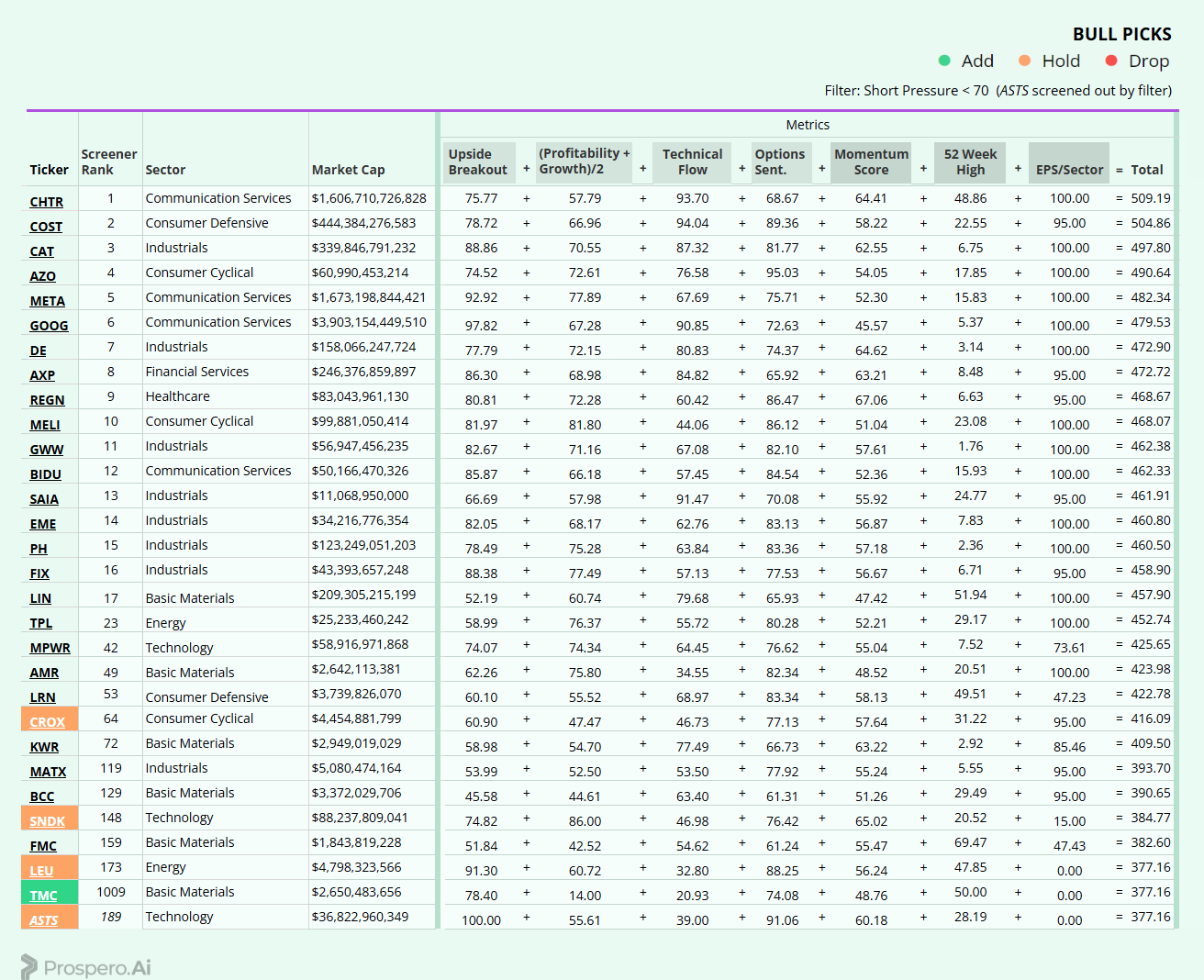Open the green TMC ticker link
Viewport: 1204px width, 980px height.
pos(43,896)
